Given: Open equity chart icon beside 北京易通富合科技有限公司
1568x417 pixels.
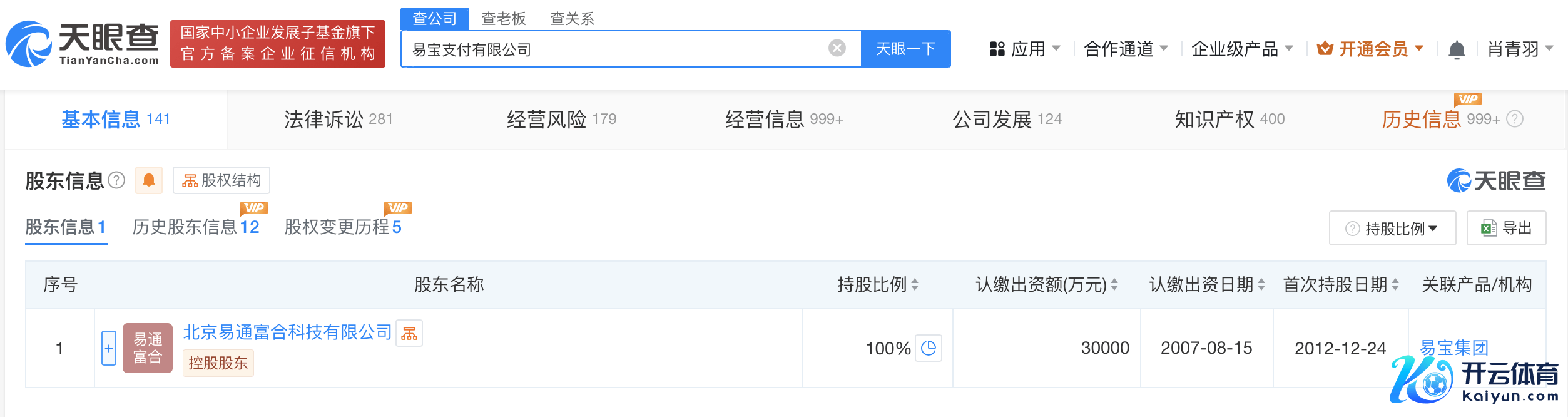Looking at the screenshot, I should point(409,333).
